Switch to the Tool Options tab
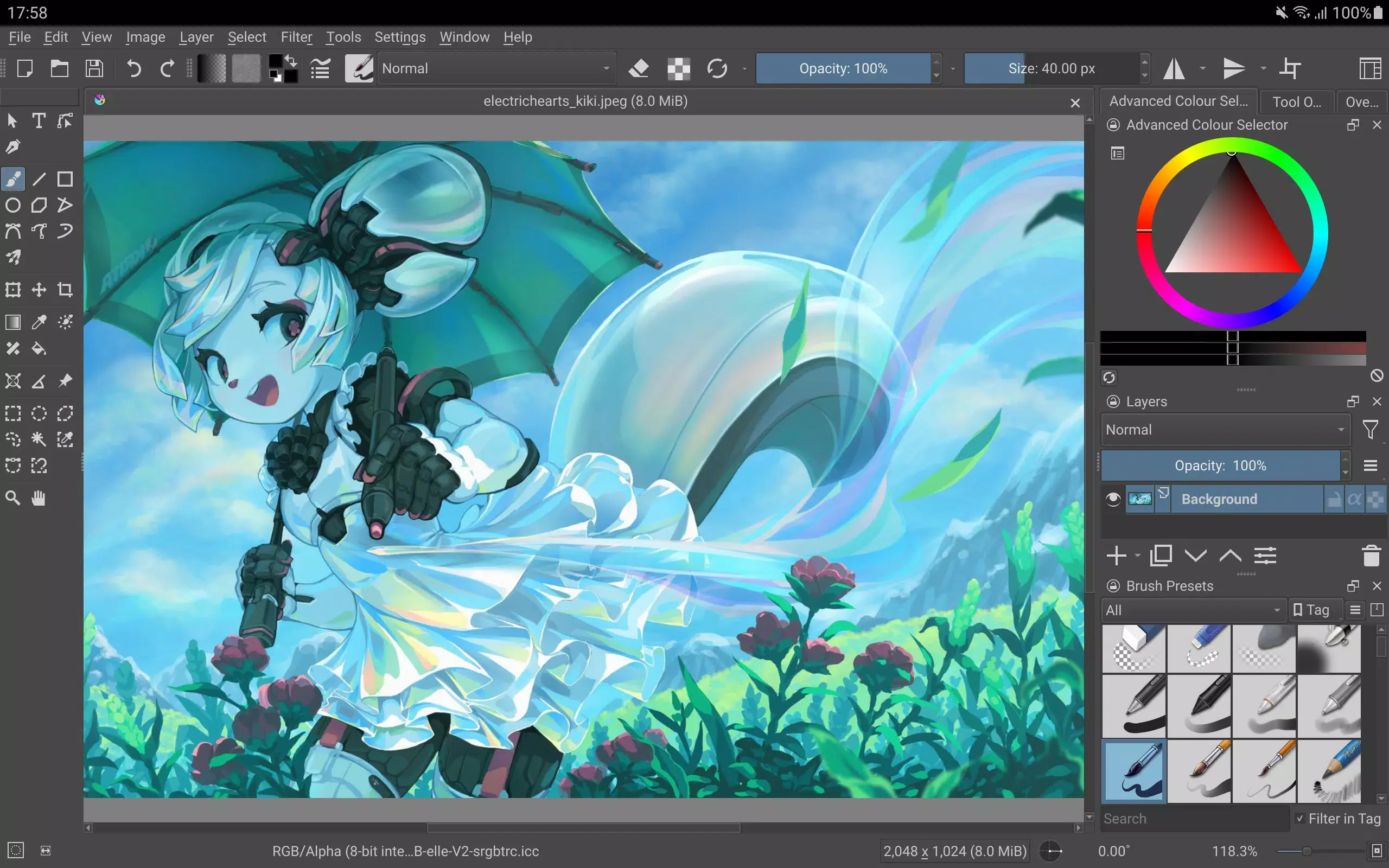This screenshot has width=1389, height=868. 1295,101
